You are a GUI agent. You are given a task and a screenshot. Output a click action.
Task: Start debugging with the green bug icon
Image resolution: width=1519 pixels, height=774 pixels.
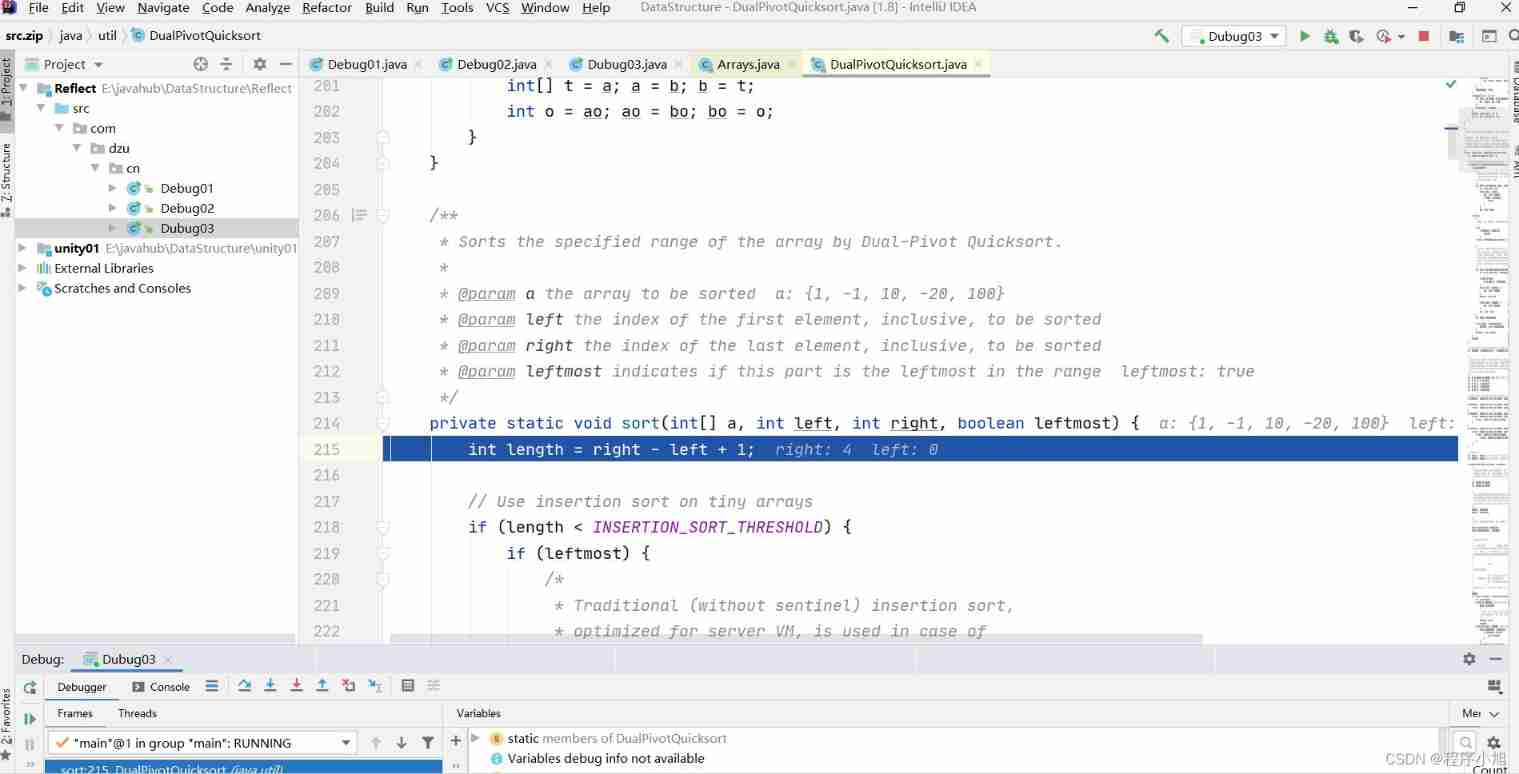tap(1331, 36)
